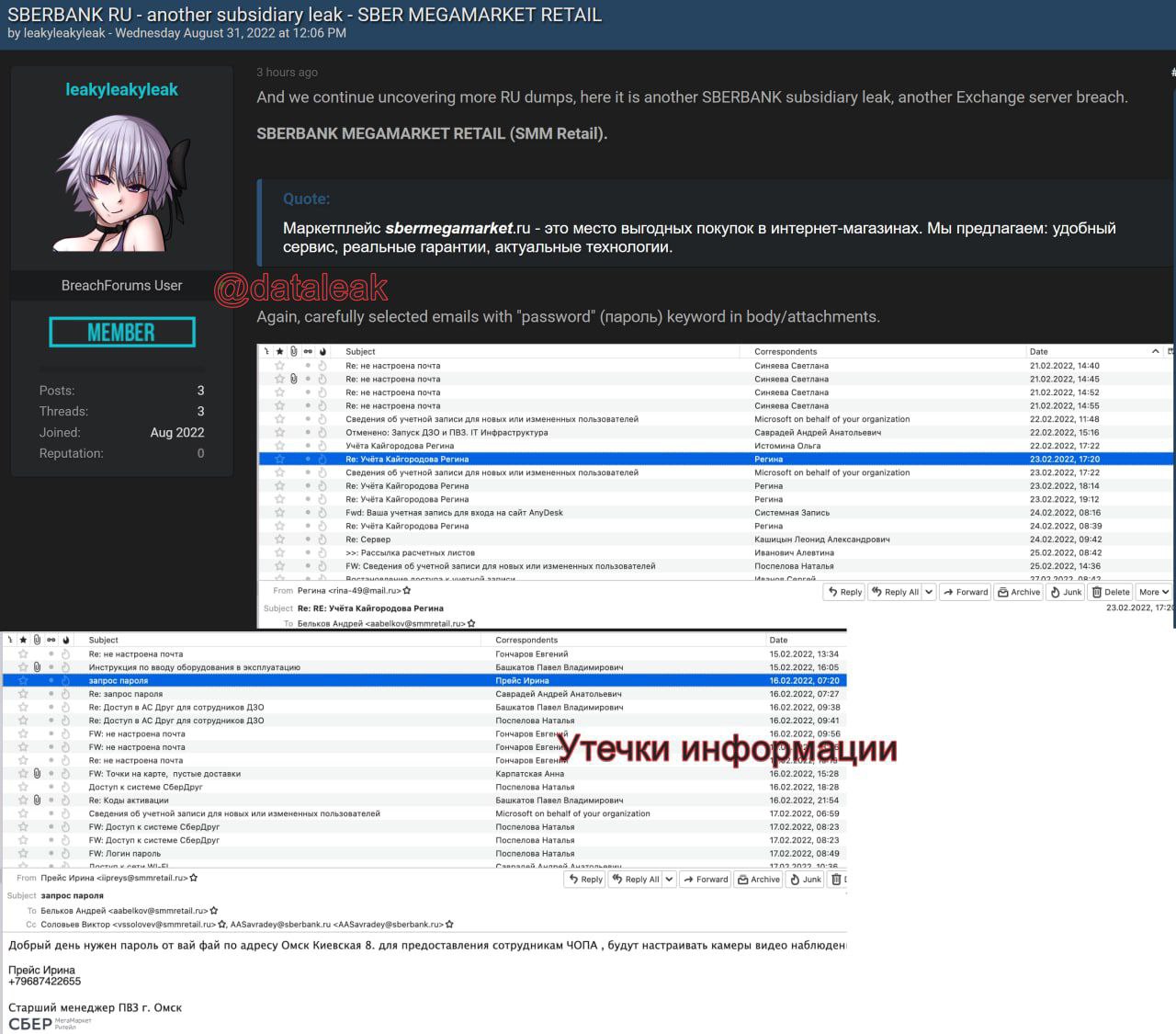Click Archive in Регина message toolbar
The width and height of the screenshot is (1176, 1034).
tap(1019, 592)
